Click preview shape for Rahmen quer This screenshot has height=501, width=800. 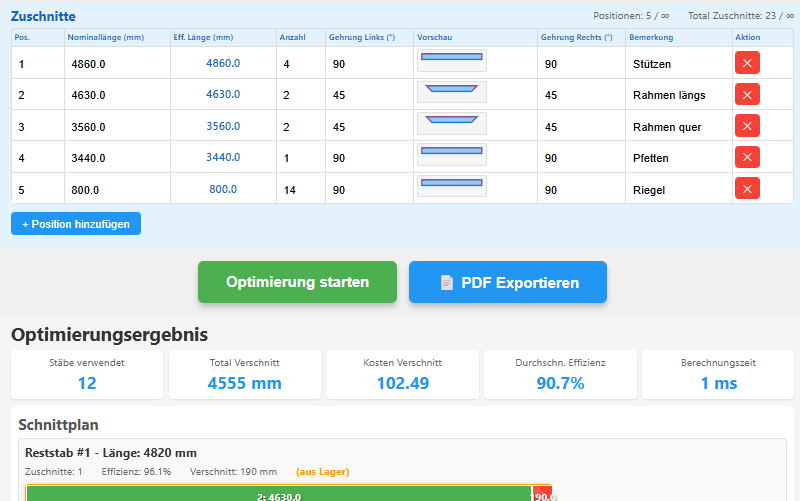451,123
